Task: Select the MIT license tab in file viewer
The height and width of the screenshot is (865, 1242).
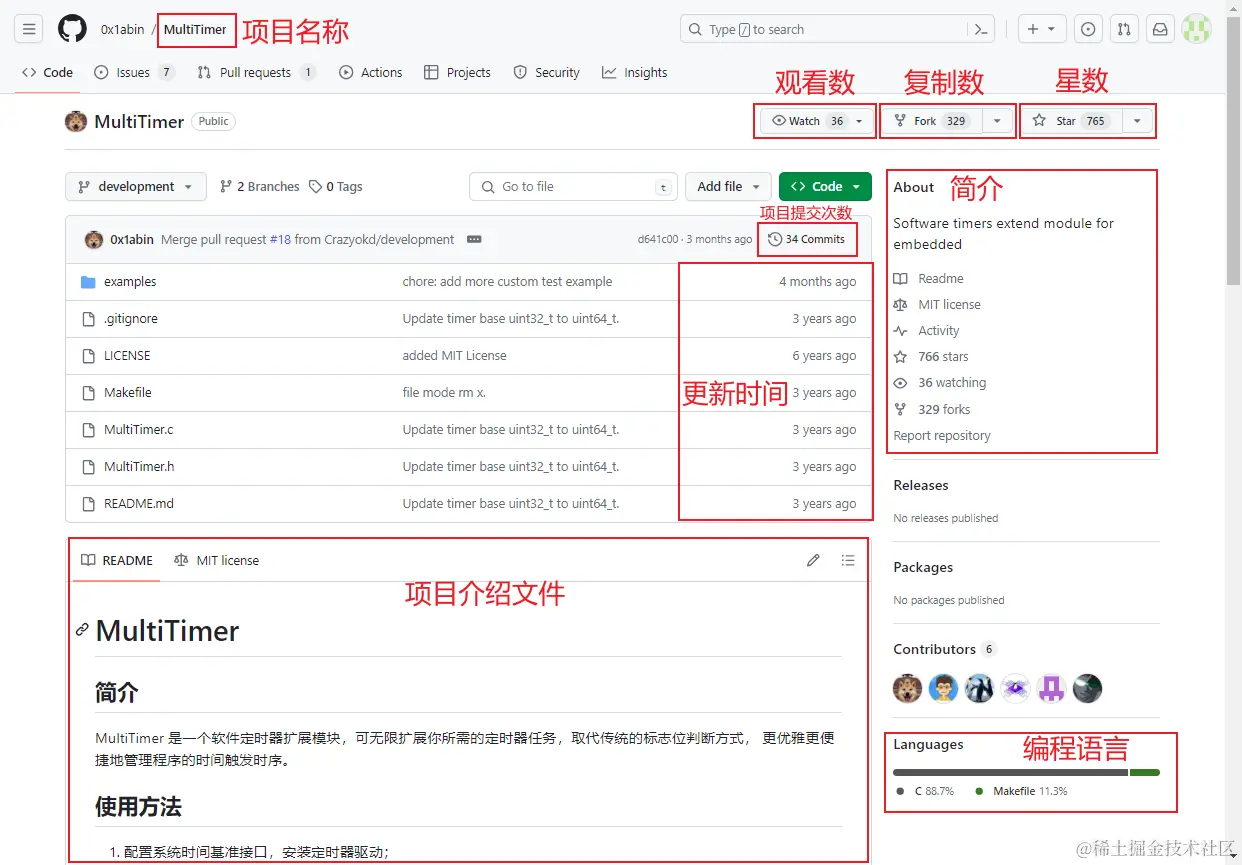Action: click(x=216, y=560)
